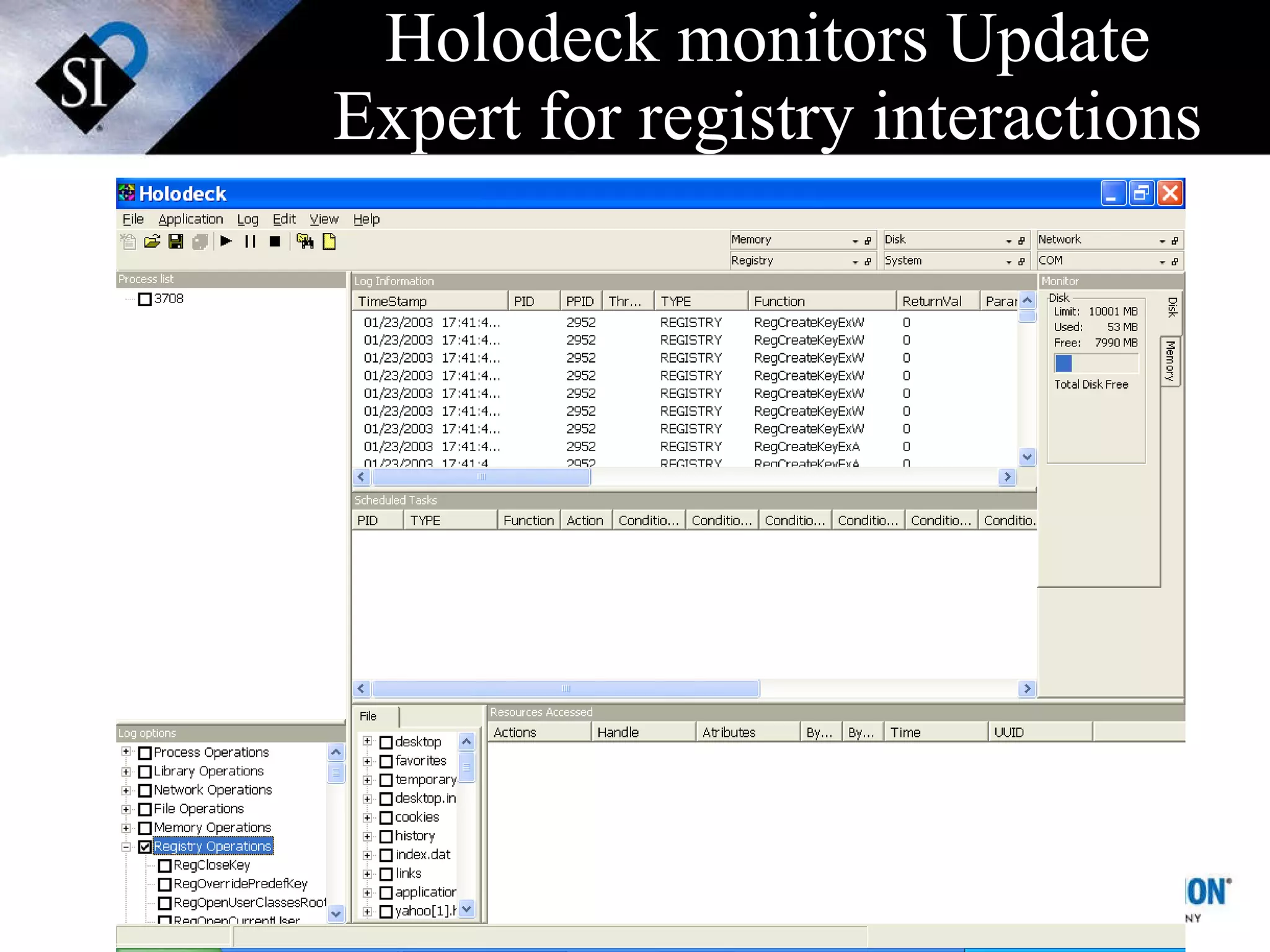
Task: Enable Network Operations checkbox
Action: point(145,791)
